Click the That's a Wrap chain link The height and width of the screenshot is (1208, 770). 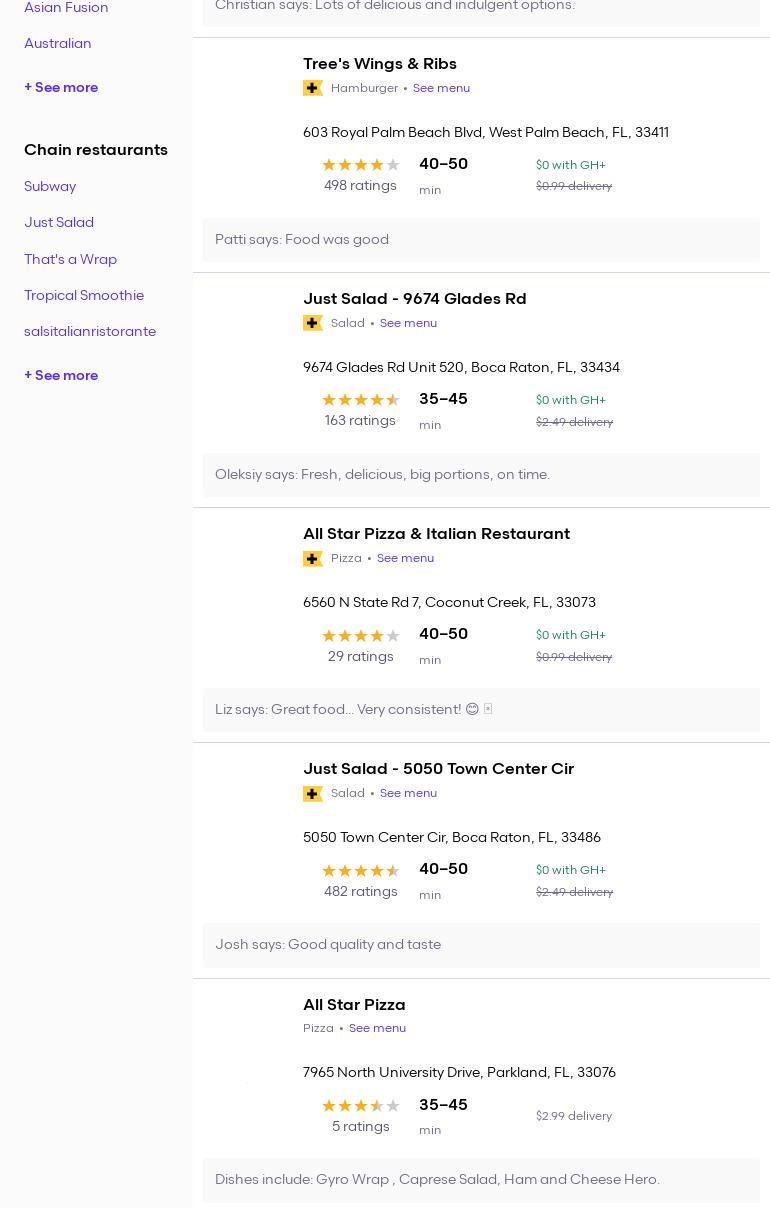point(70,259)
